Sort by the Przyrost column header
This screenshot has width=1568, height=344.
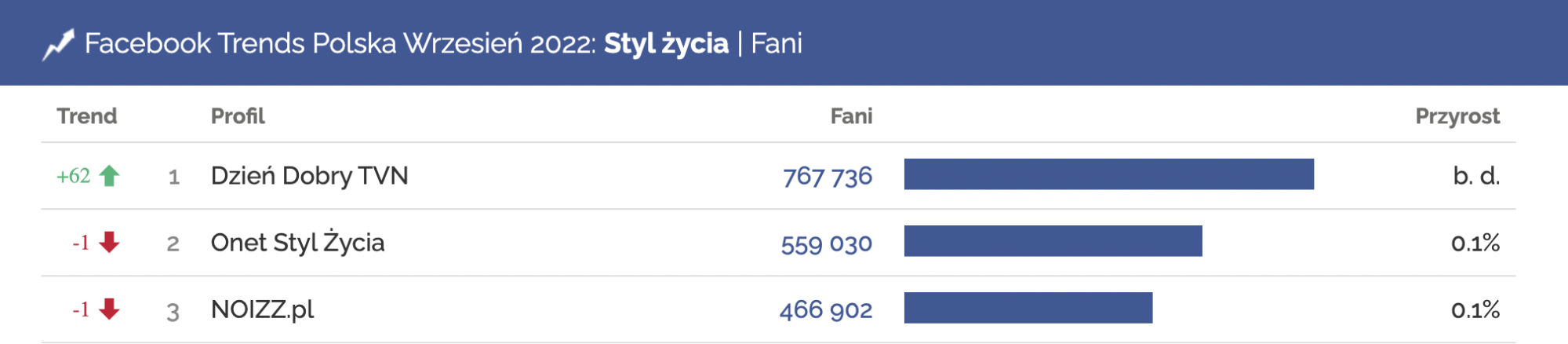point(1457,116)
